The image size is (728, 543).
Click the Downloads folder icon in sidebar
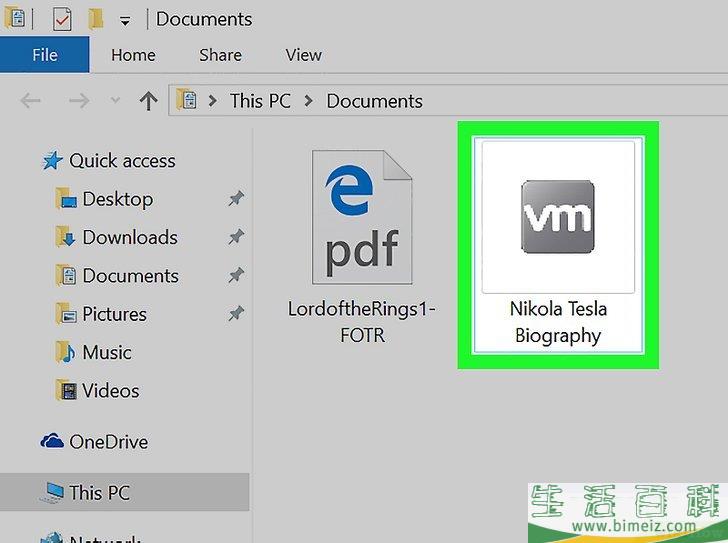(x=66, y=237)
